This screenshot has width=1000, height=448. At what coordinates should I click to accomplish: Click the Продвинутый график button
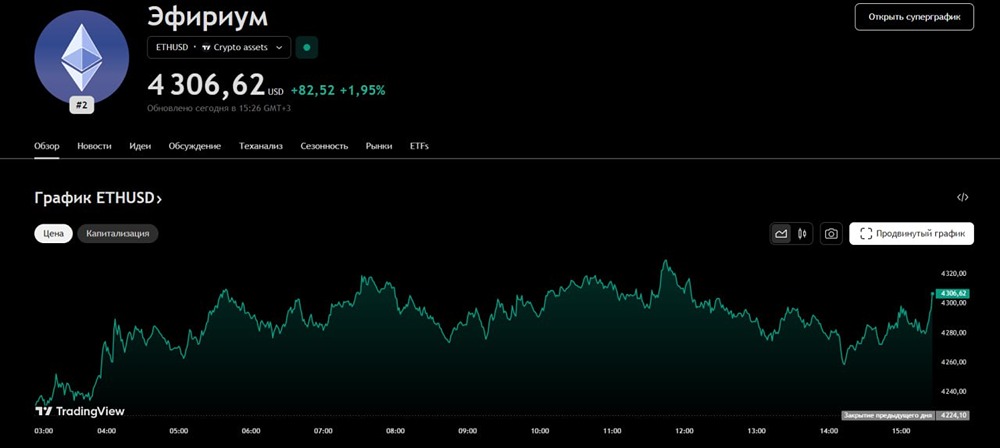(911, 234)
